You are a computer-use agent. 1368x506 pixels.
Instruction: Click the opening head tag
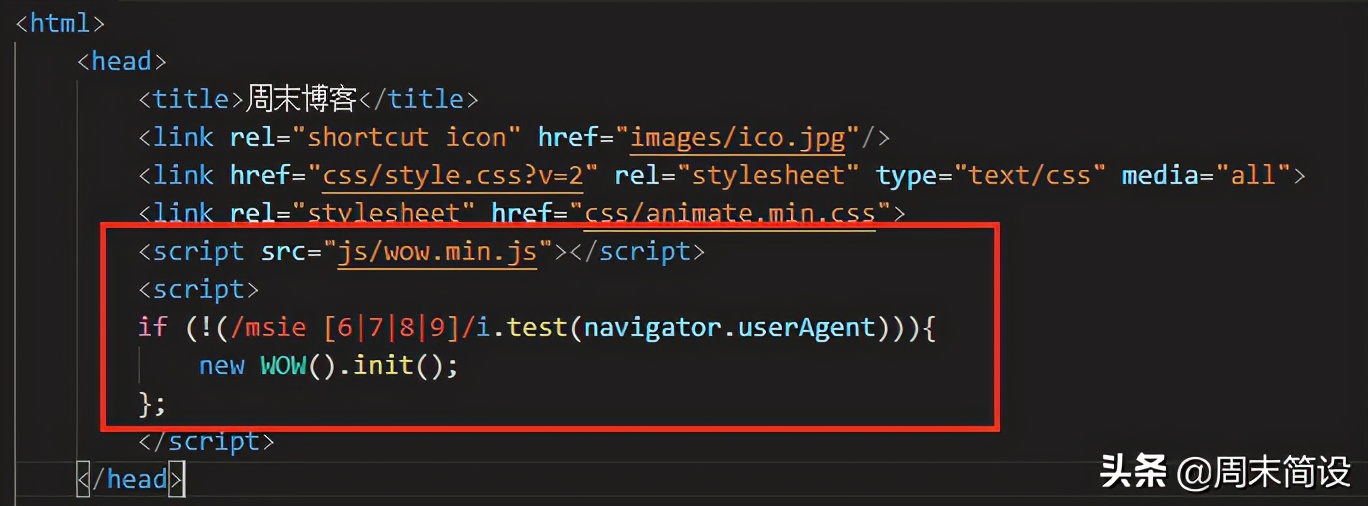[x=121, y=61]
